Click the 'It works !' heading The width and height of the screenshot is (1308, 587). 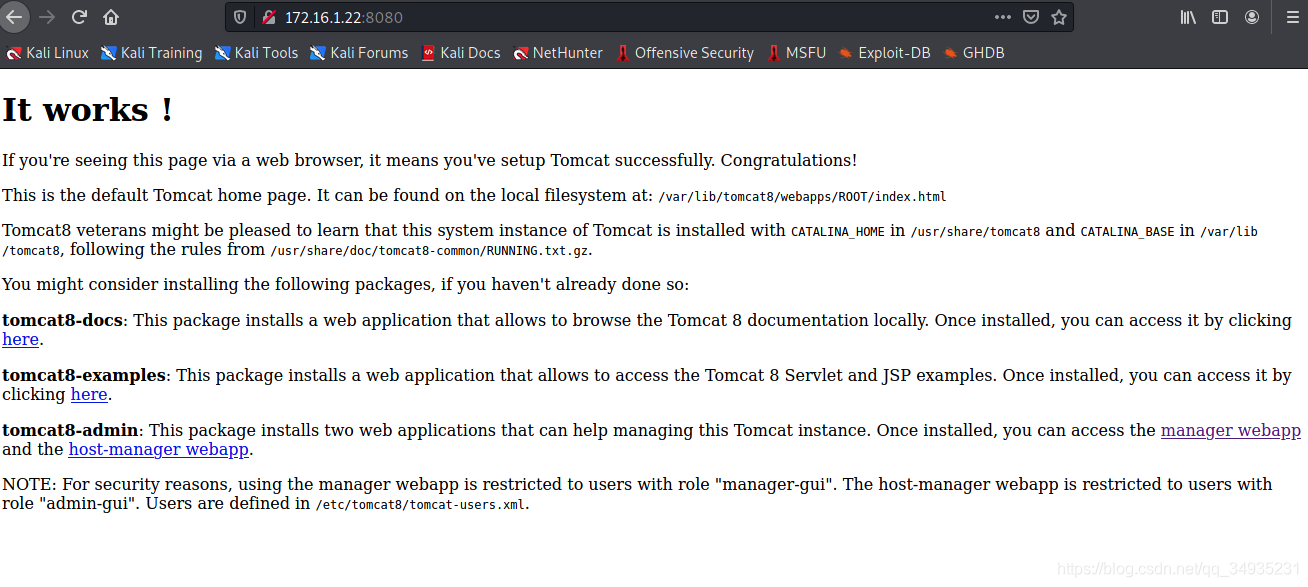[88, 109]
